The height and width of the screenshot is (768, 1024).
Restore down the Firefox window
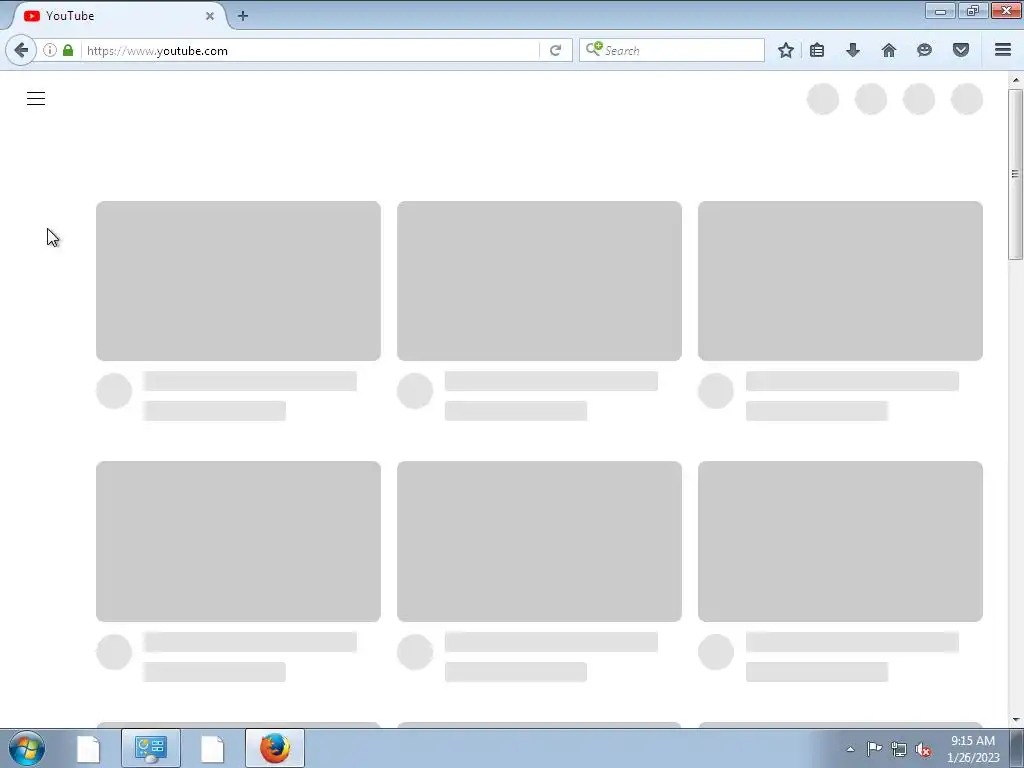[973, 10]
